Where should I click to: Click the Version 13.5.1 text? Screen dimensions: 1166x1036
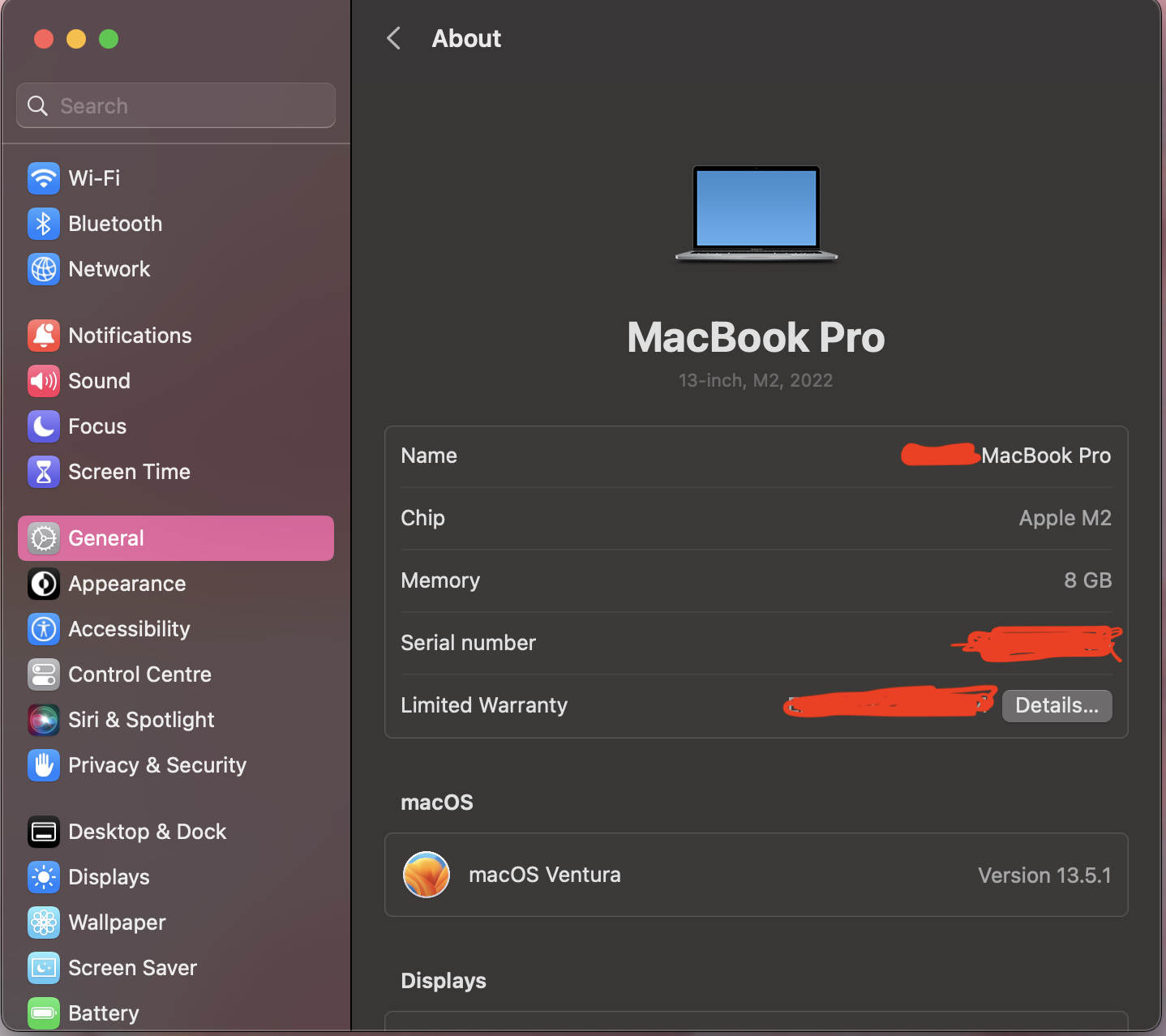point(1044,875)
